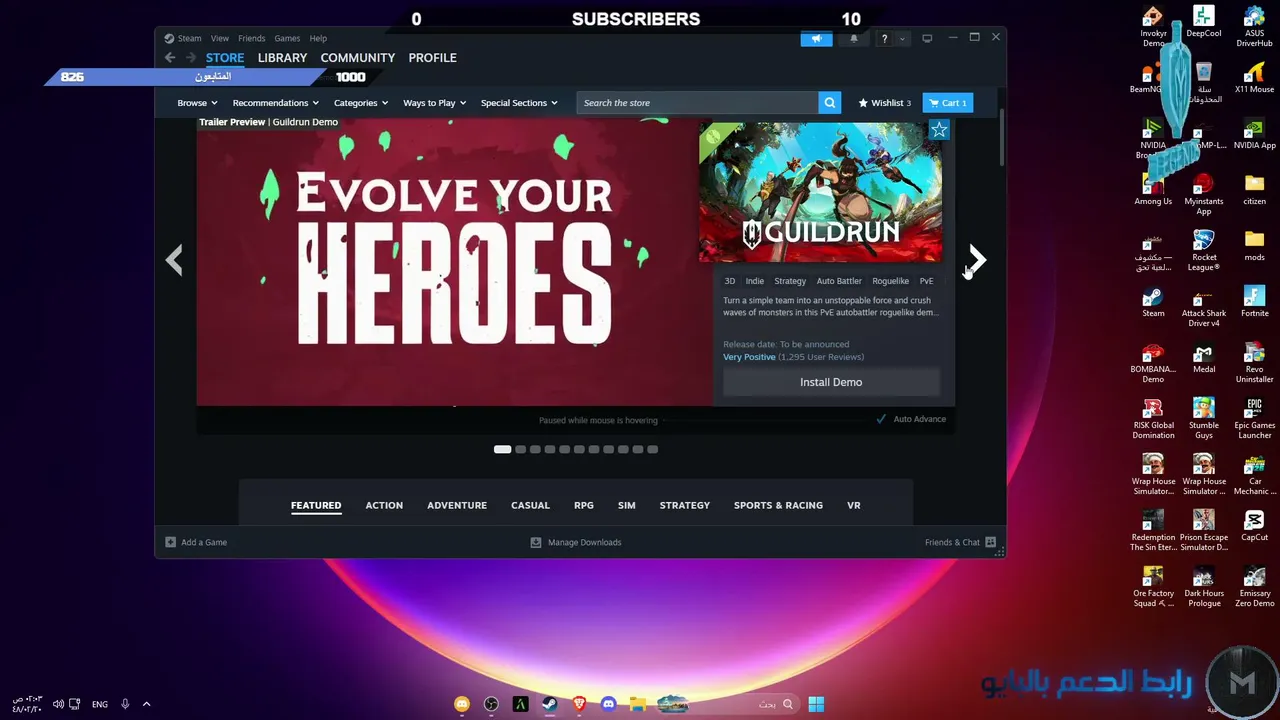Open the Games menu
1280x720 pixels.
[287, 38]
